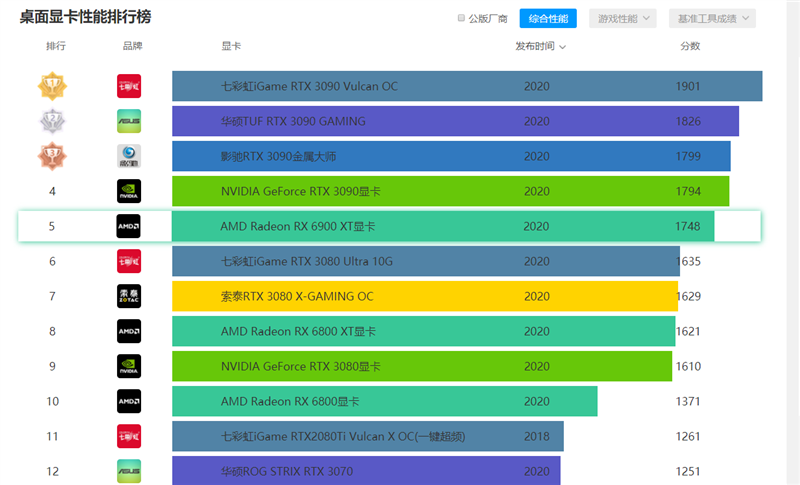The image size is (800, 485).
Task: Click the bronze trophy rank 3 badge
Action: (x=52, y=156)
